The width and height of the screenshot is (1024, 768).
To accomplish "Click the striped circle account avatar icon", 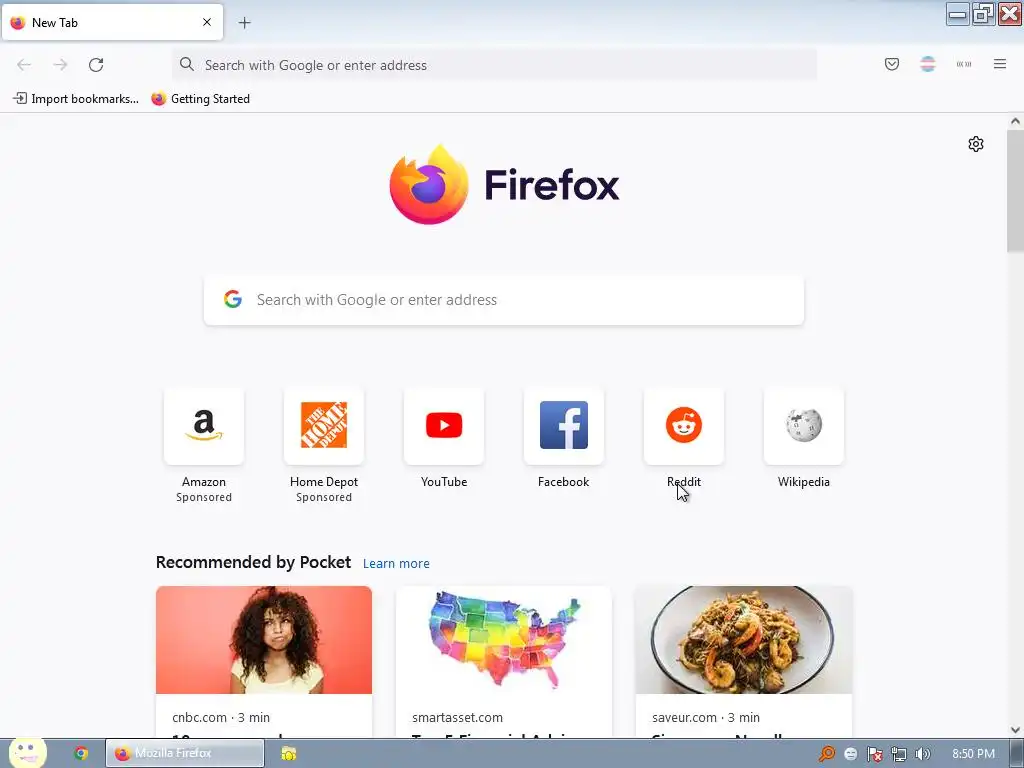I will pos(927,64).
